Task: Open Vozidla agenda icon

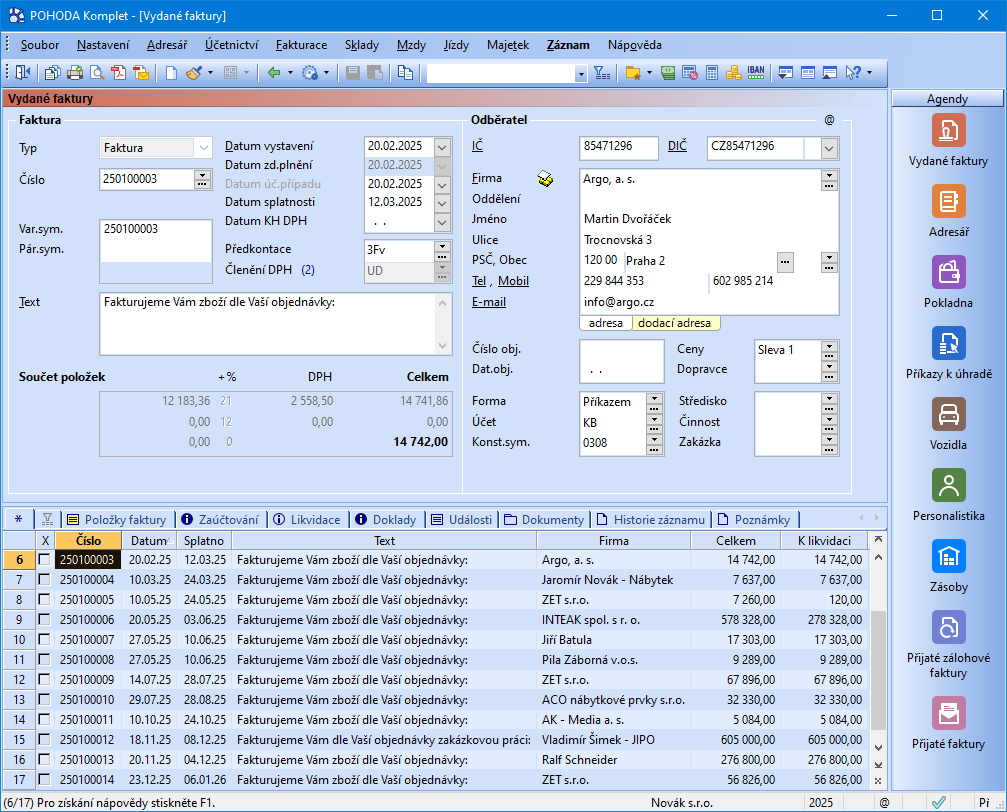Action: coord(949,414)
